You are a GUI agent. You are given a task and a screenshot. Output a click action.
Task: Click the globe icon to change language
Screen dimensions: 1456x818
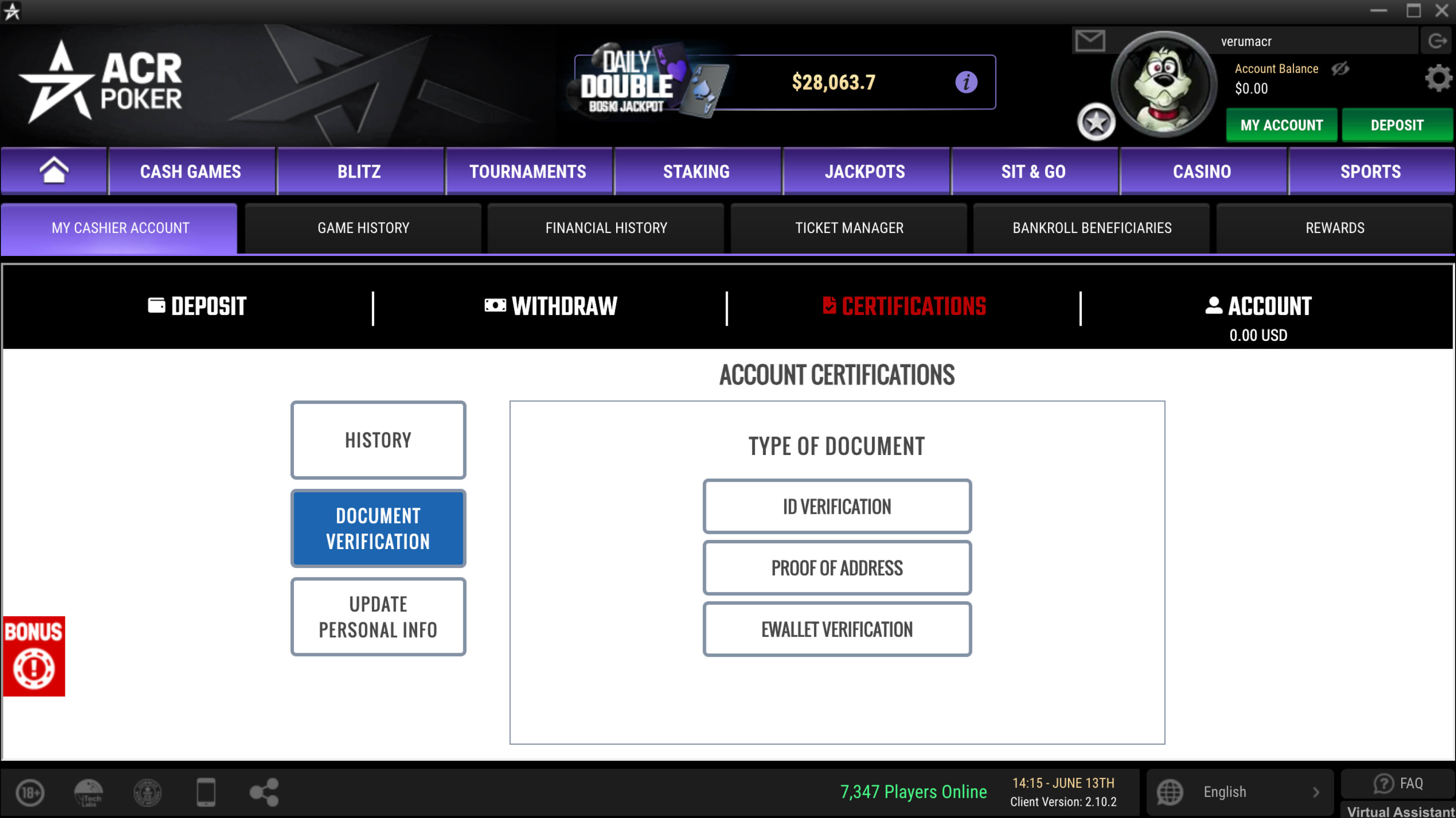[1170, 791]
